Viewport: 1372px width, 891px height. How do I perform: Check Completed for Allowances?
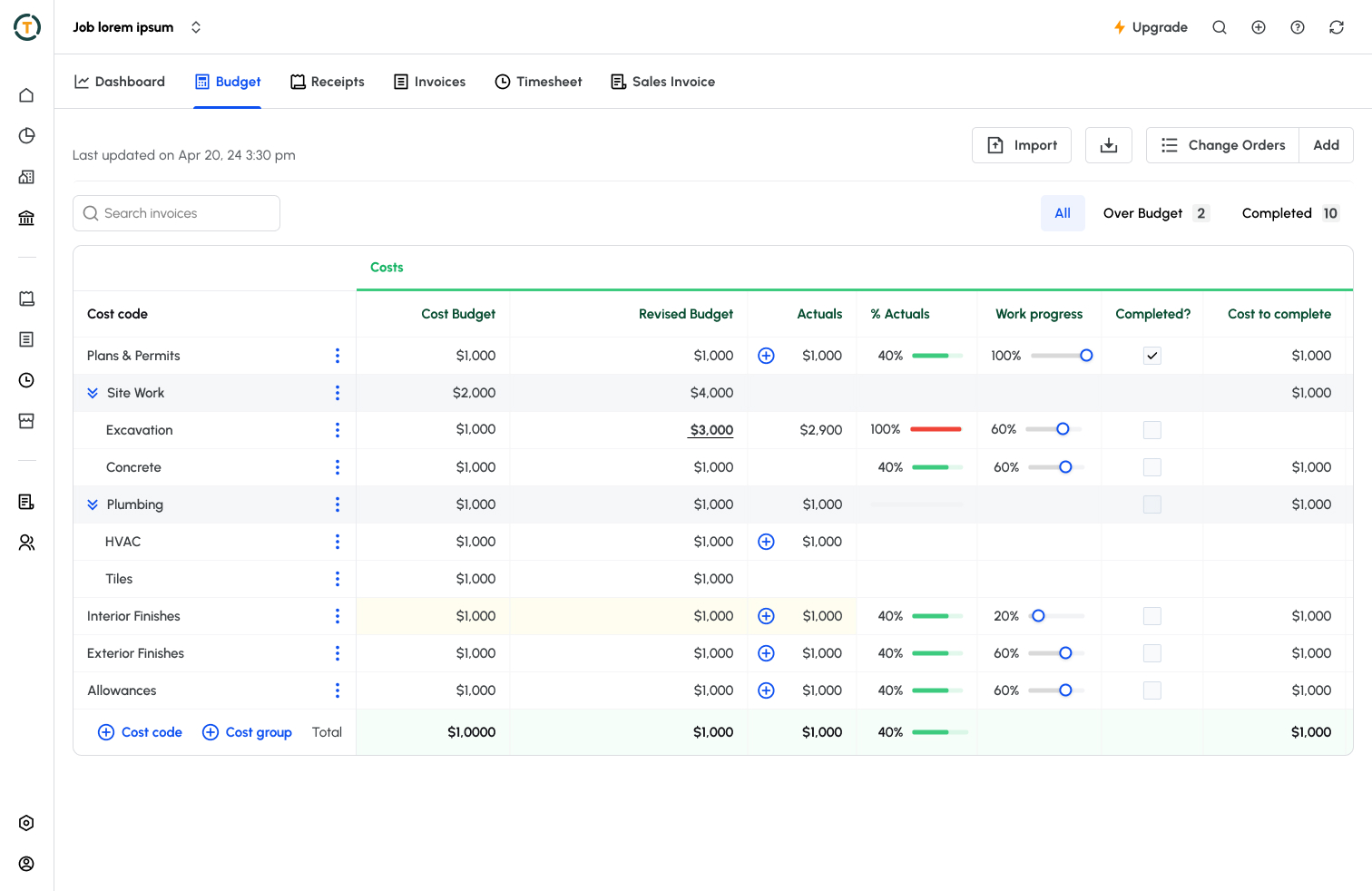tap(1152, 690)
